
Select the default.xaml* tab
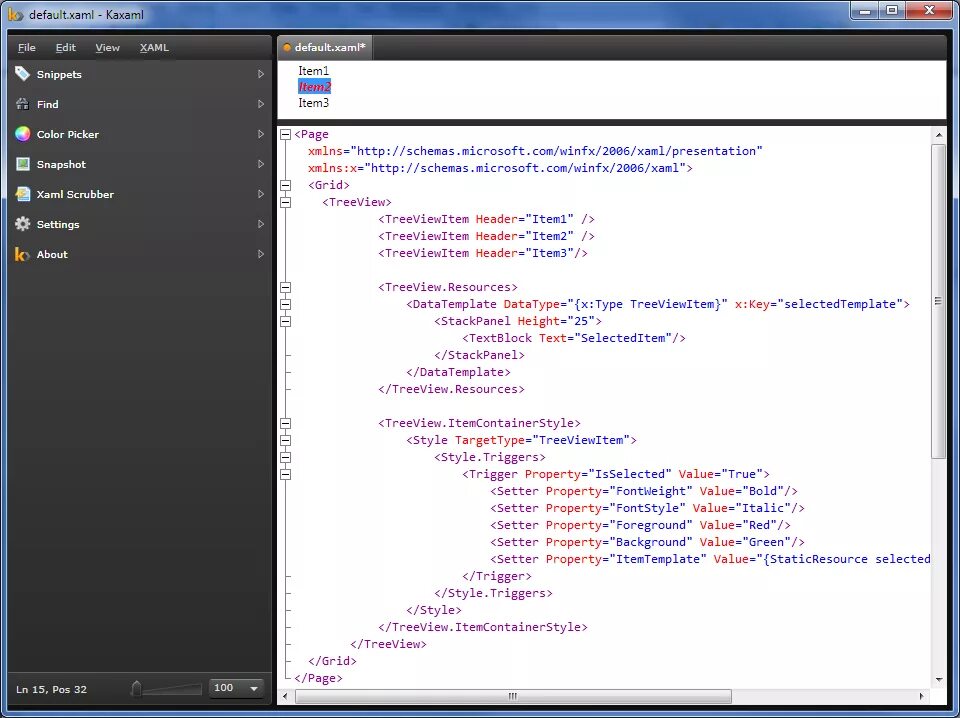[x=324, y=48]
